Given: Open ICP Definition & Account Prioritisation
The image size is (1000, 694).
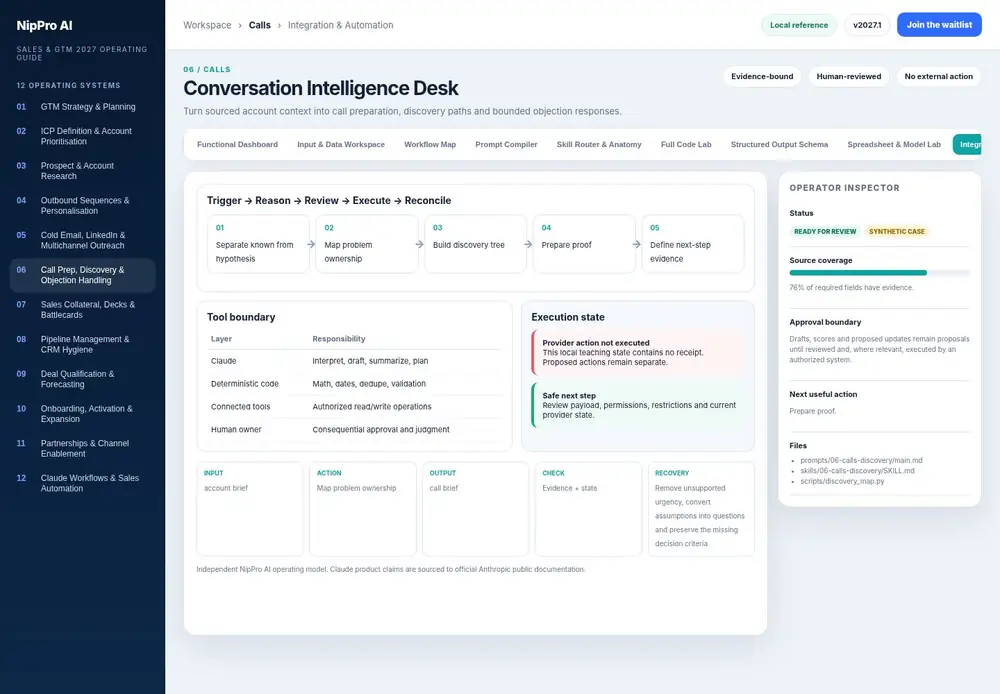Looking at the screenshot, I should tap(82, 136).
